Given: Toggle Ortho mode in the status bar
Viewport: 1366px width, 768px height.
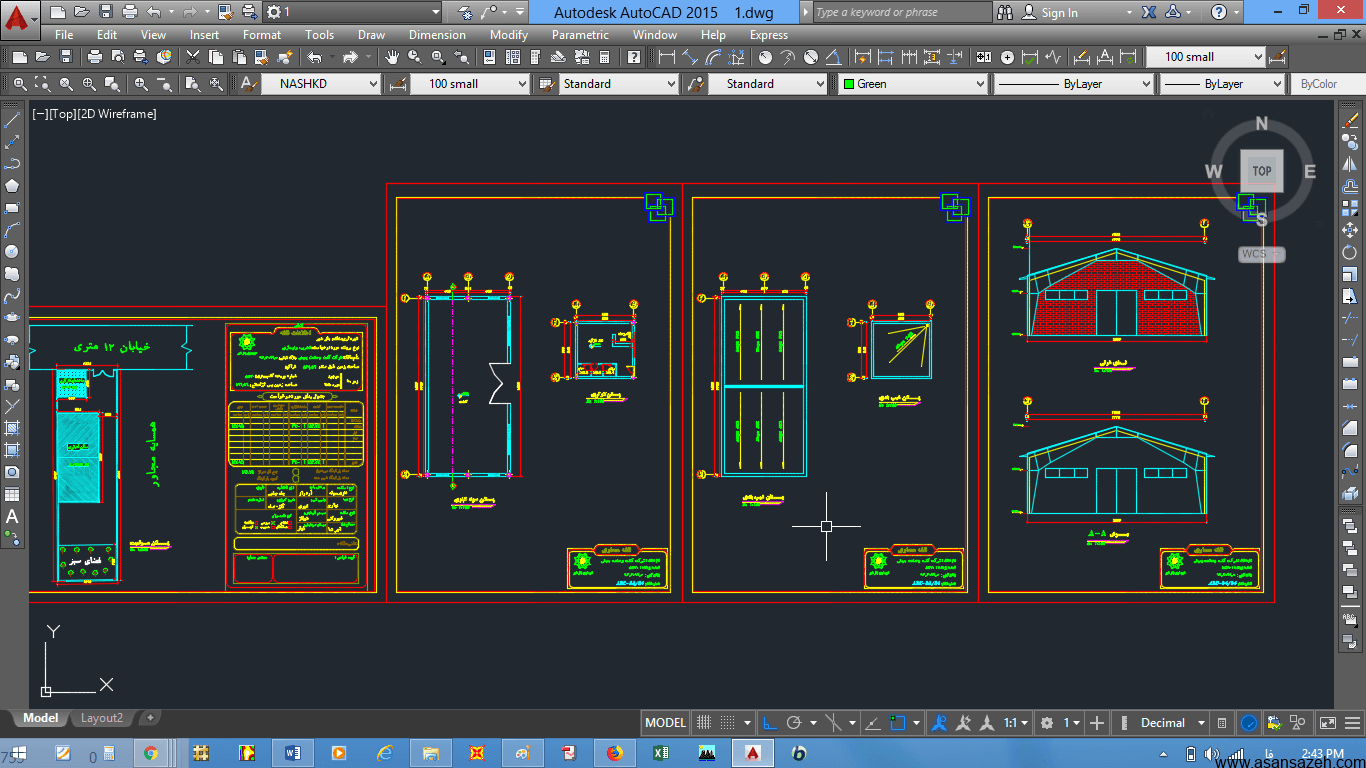Looking at the screenshot, I should point(770,723).
